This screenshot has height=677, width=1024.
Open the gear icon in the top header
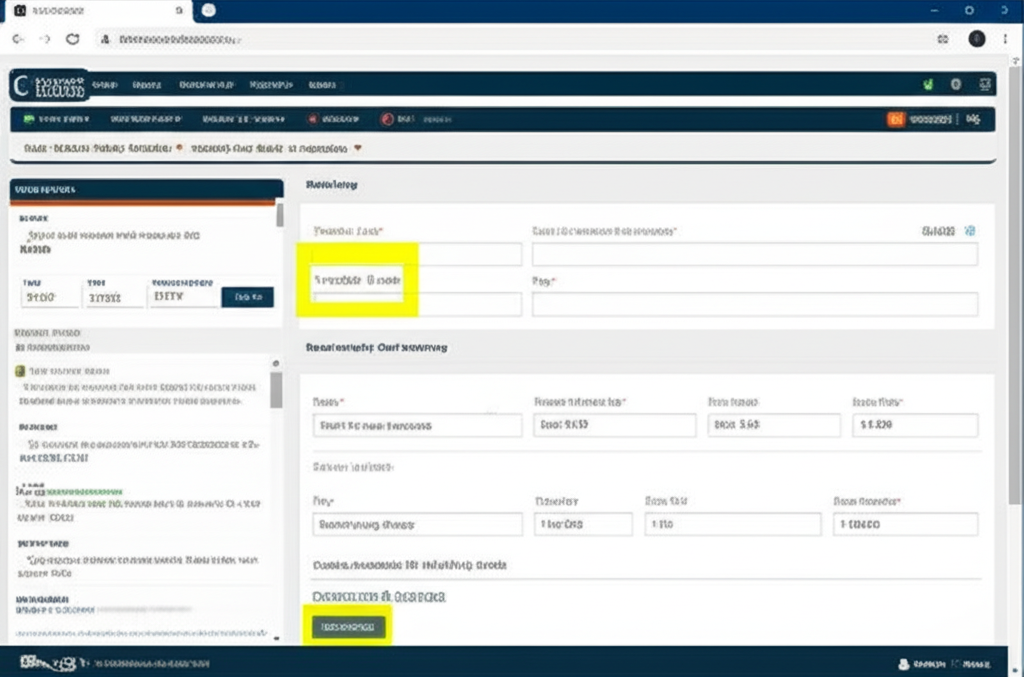pos(957,85)
